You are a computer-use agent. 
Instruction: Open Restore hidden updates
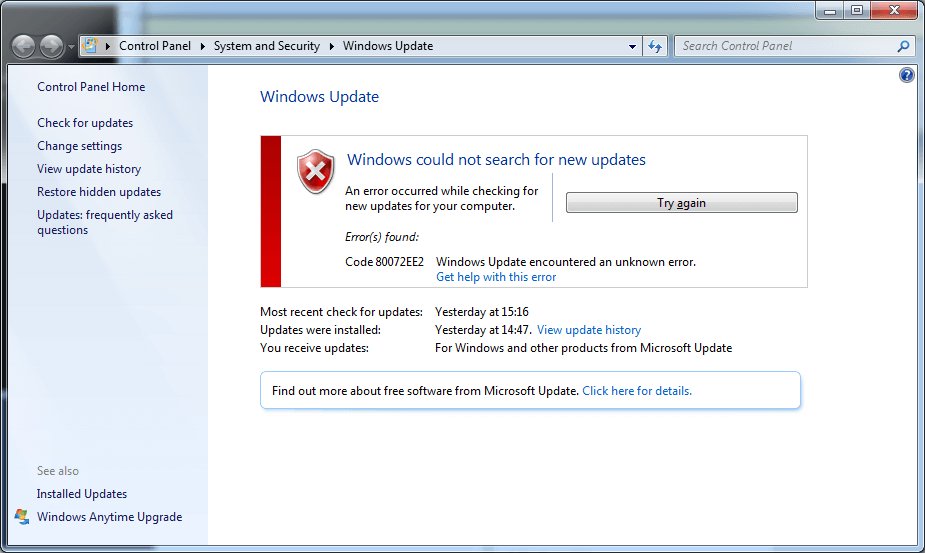pos(99,192)
